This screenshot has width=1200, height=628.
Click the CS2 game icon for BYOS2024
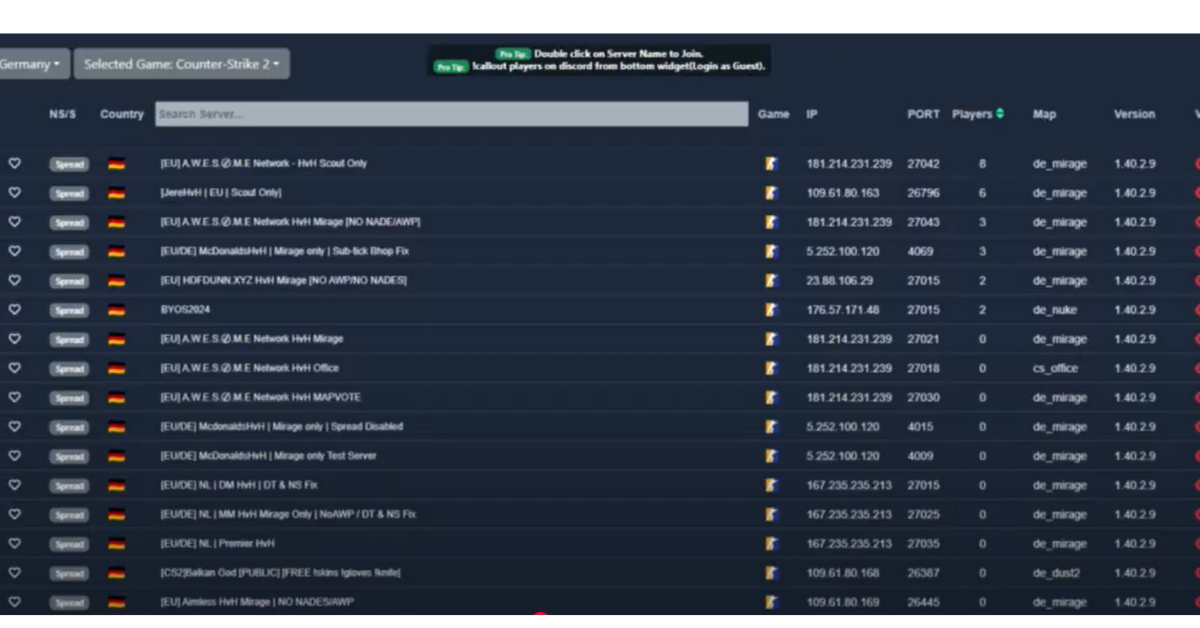coord(771,310)
